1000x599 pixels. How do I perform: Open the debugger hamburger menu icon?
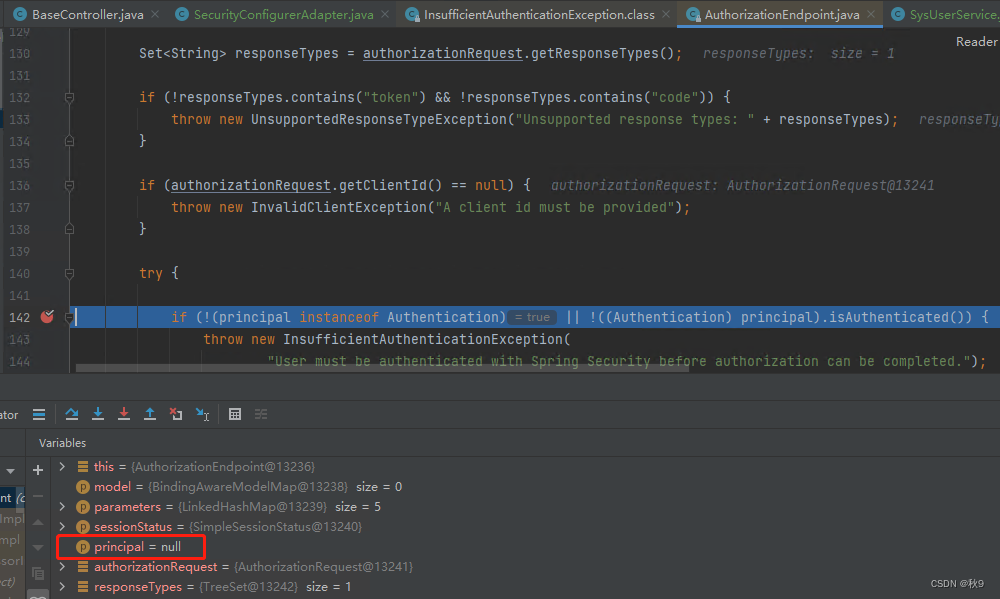[x=38, y=413]
